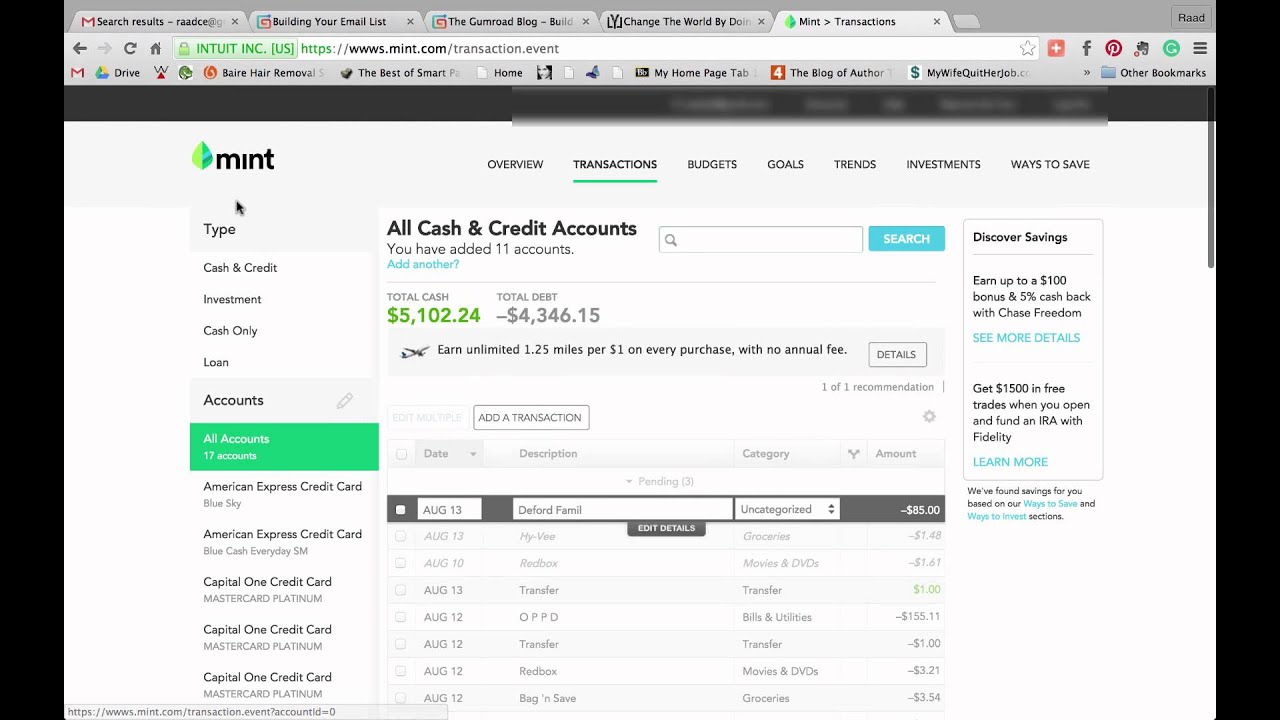Screen dimensions: 1280x720
Task: Collapse the Pending (3) section
Action: pyautogui.click(x=659, y=481)
